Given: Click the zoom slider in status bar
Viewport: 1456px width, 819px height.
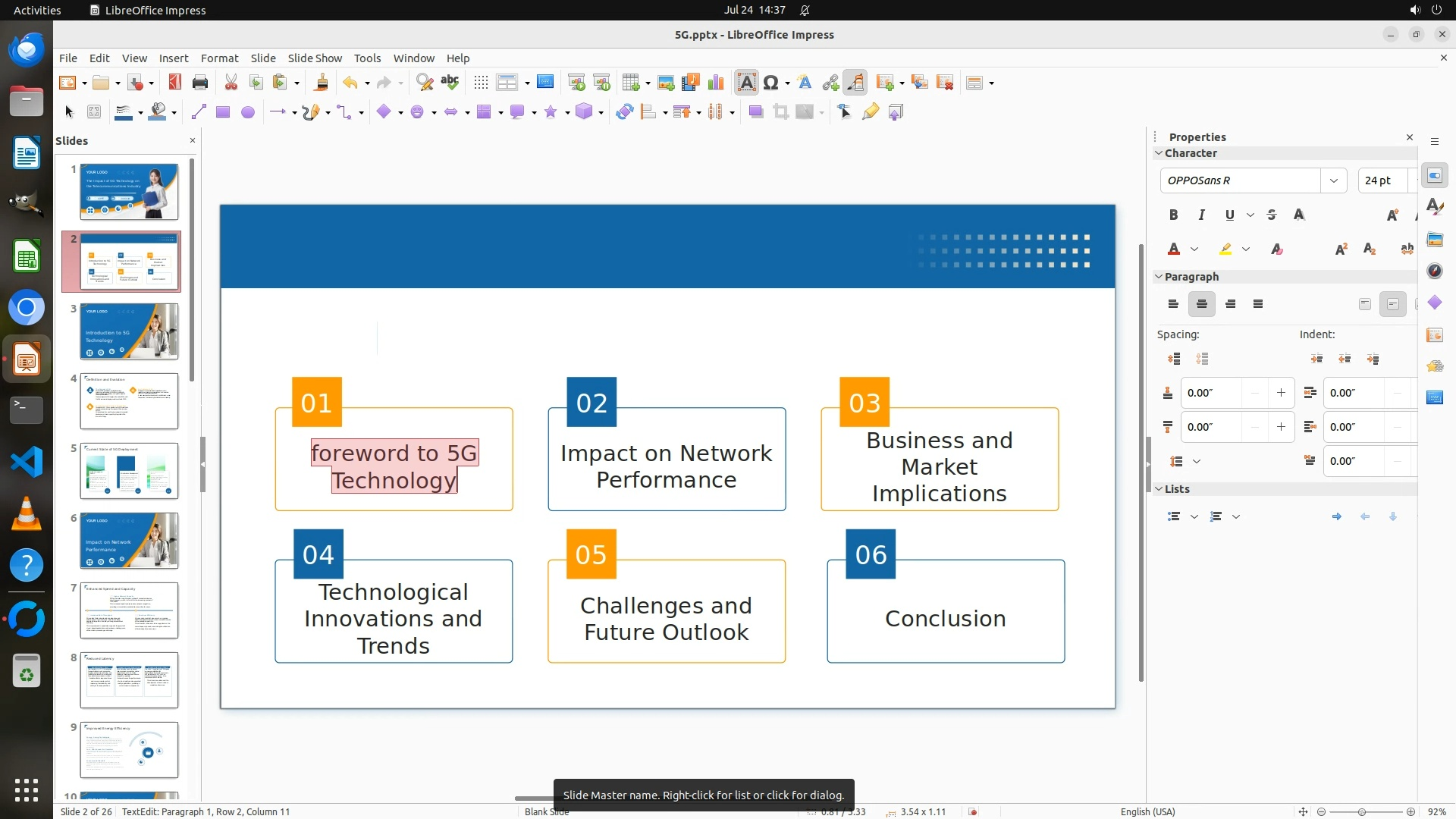Looking at the screenshot, I should 1362,811.
